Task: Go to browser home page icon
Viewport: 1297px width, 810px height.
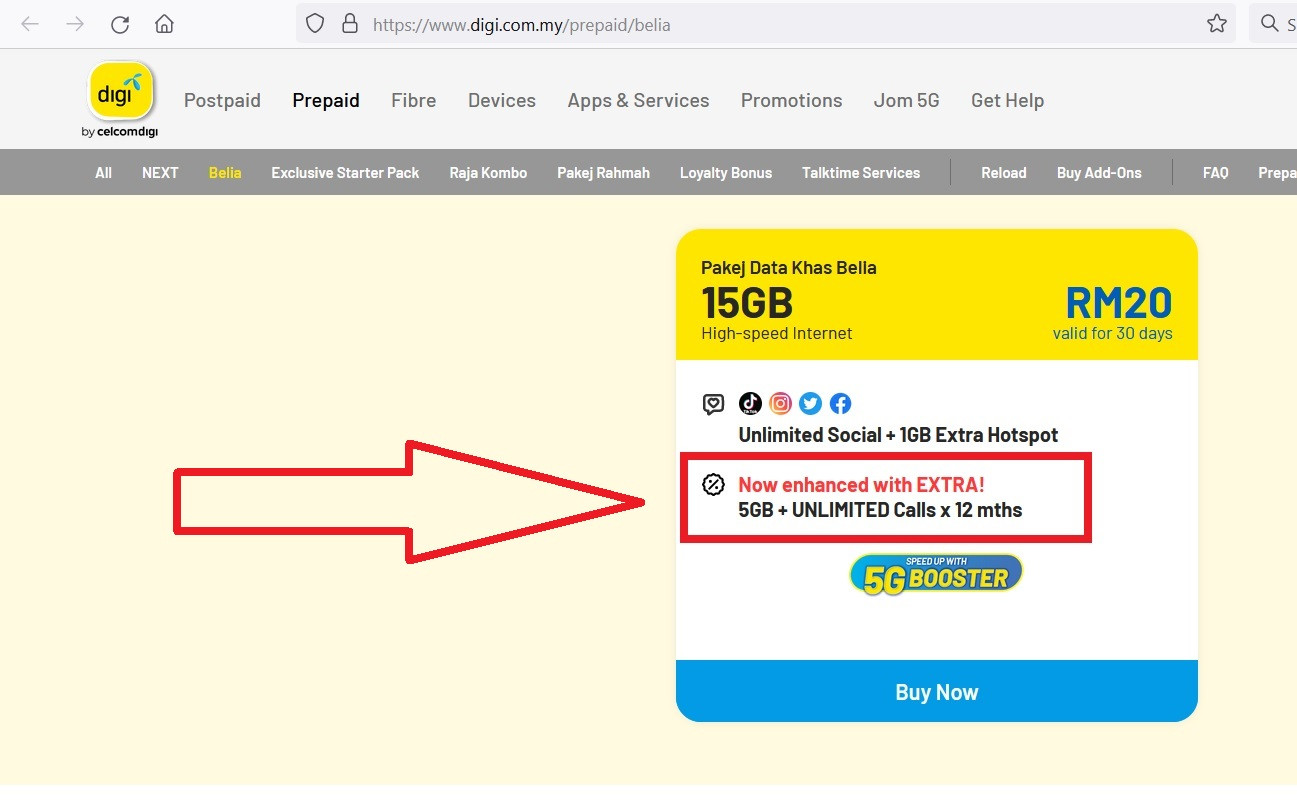Action: [164, 24]
